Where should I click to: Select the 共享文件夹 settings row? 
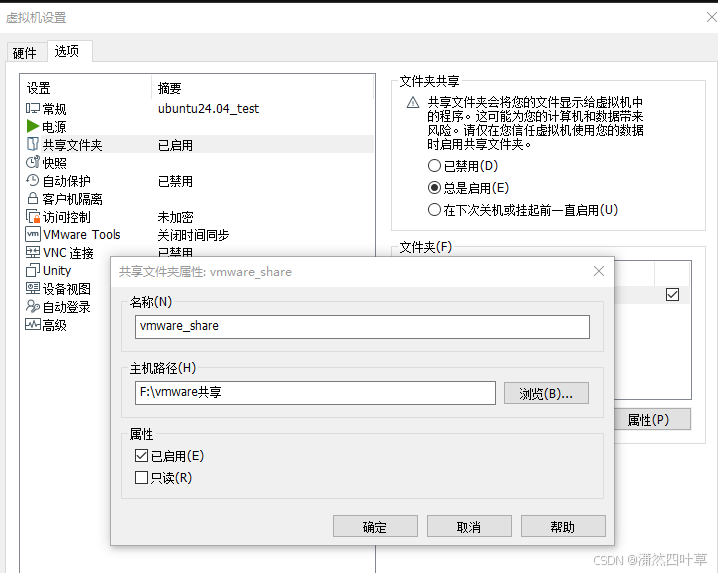(x=198, y=145)
